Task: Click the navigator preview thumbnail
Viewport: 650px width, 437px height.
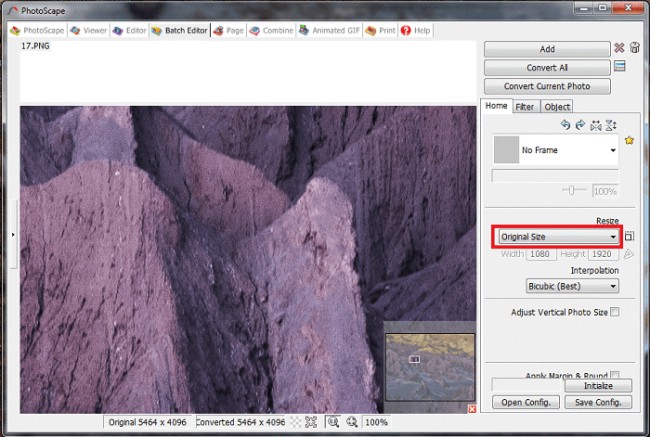Action: coord(430,367)
